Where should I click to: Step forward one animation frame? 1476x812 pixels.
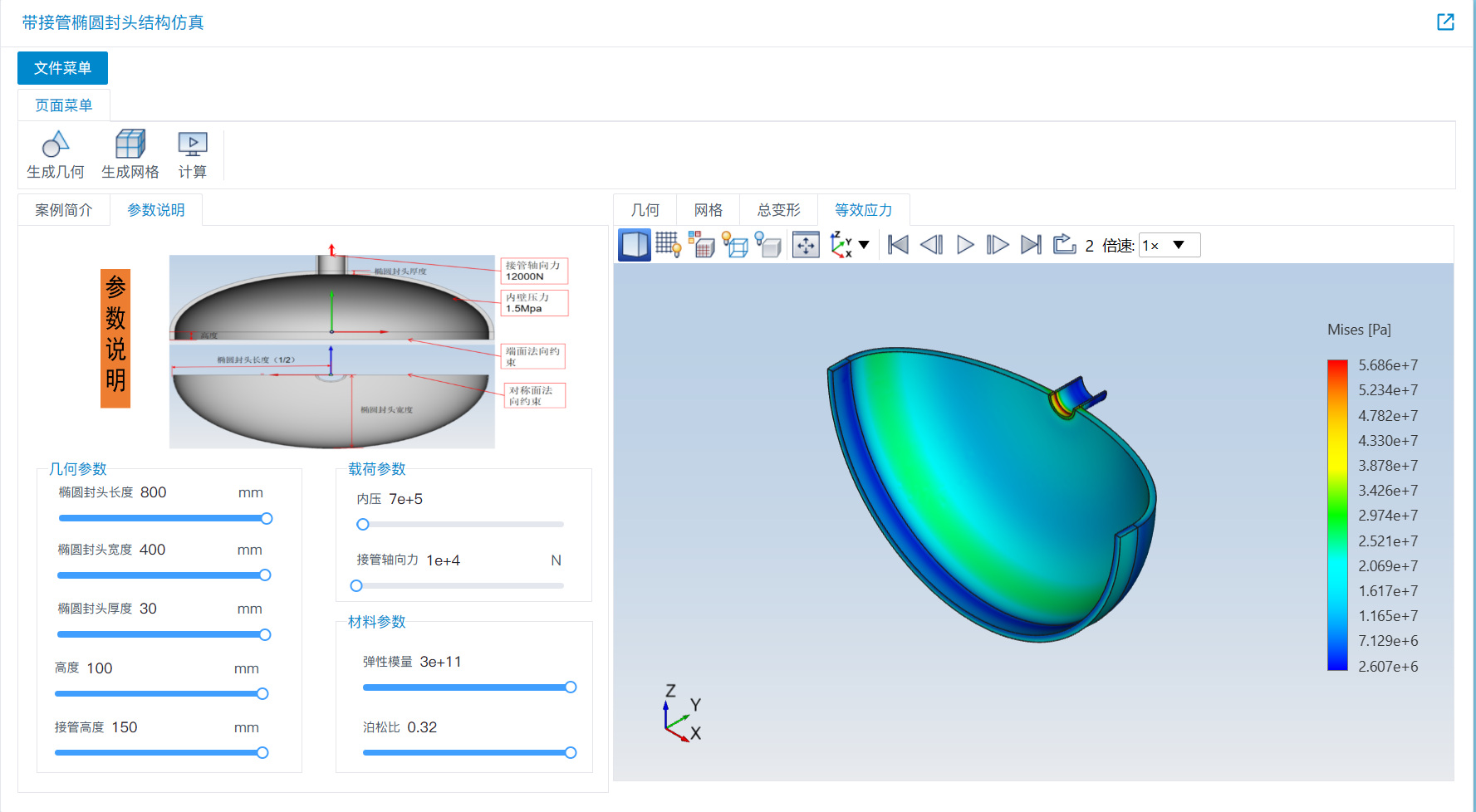(998, 245)
